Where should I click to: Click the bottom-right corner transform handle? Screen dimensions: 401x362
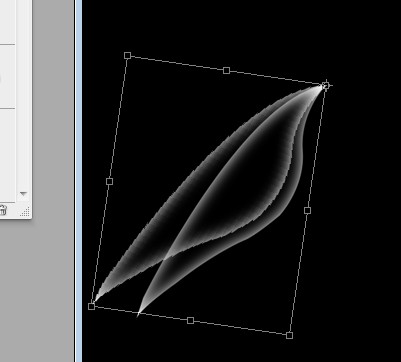289,335
